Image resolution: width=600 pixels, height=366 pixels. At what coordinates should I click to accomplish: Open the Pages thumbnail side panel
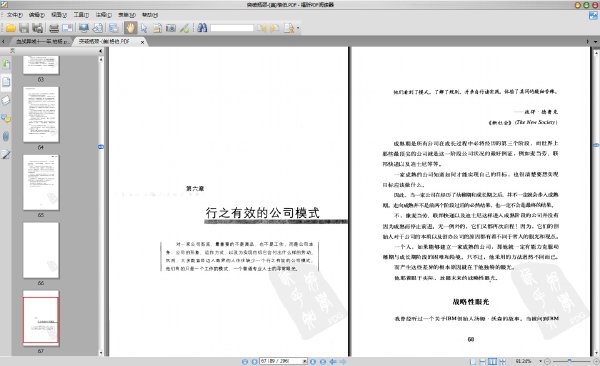(x=6, y=82)
